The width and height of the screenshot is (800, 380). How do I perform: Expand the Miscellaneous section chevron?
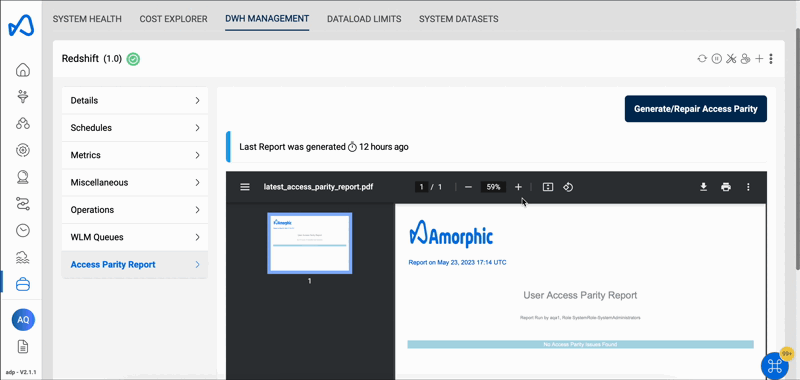(x=197, y=183)
